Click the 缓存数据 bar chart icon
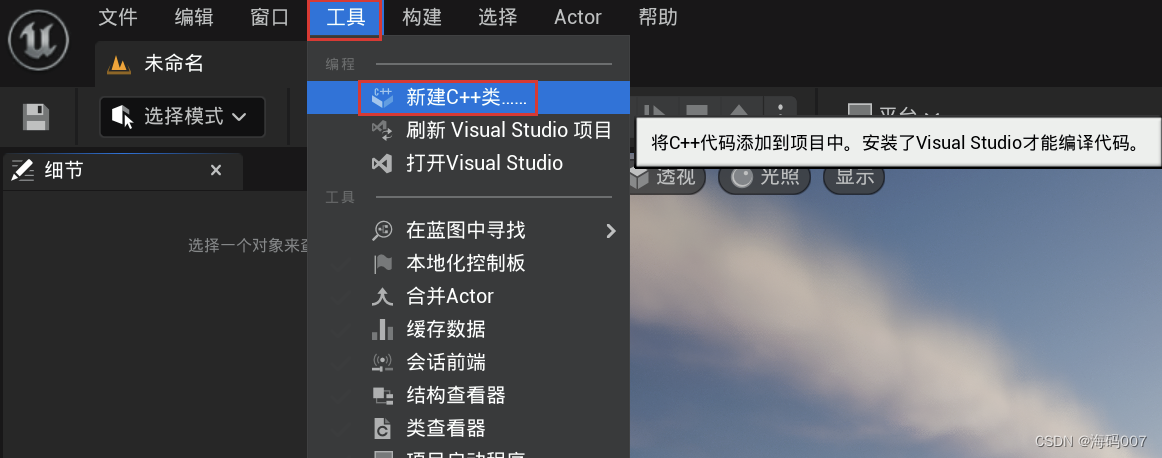 382,329
